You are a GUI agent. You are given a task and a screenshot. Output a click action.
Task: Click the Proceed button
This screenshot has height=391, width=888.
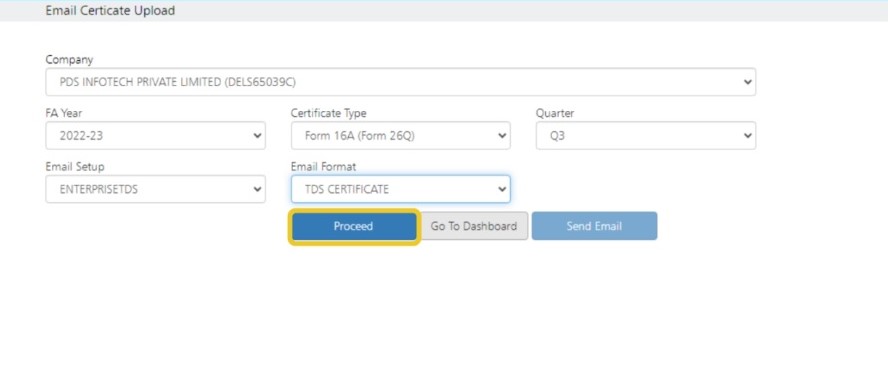[x=354, y=226]
